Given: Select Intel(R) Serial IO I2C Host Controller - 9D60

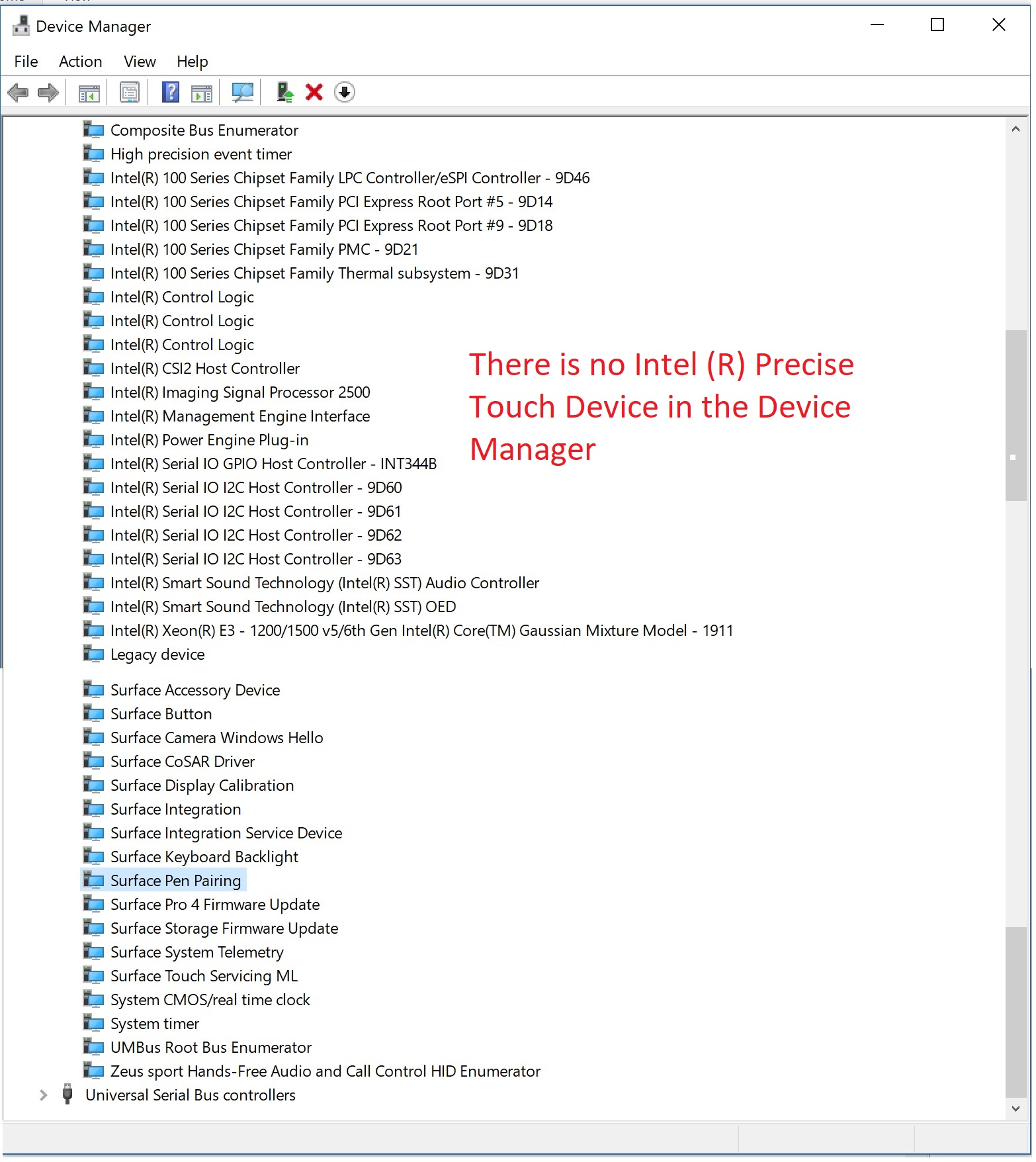Looking at the screenshot, I should [x=256, y=487].
